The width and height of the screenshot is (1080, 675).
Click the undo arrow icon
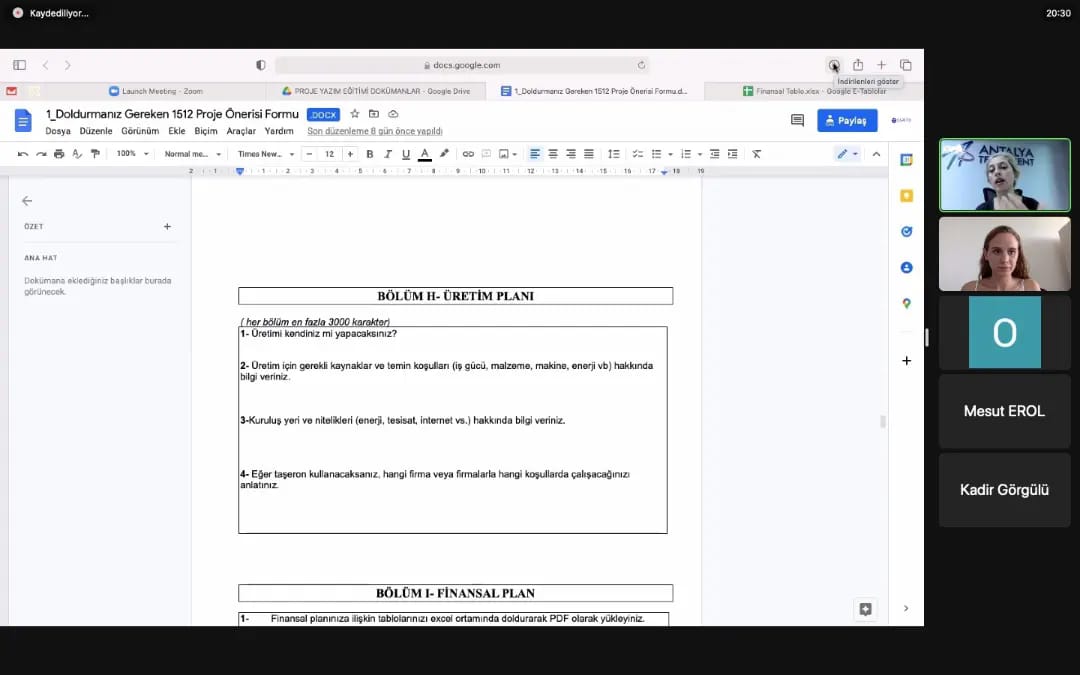coord(23,154)
